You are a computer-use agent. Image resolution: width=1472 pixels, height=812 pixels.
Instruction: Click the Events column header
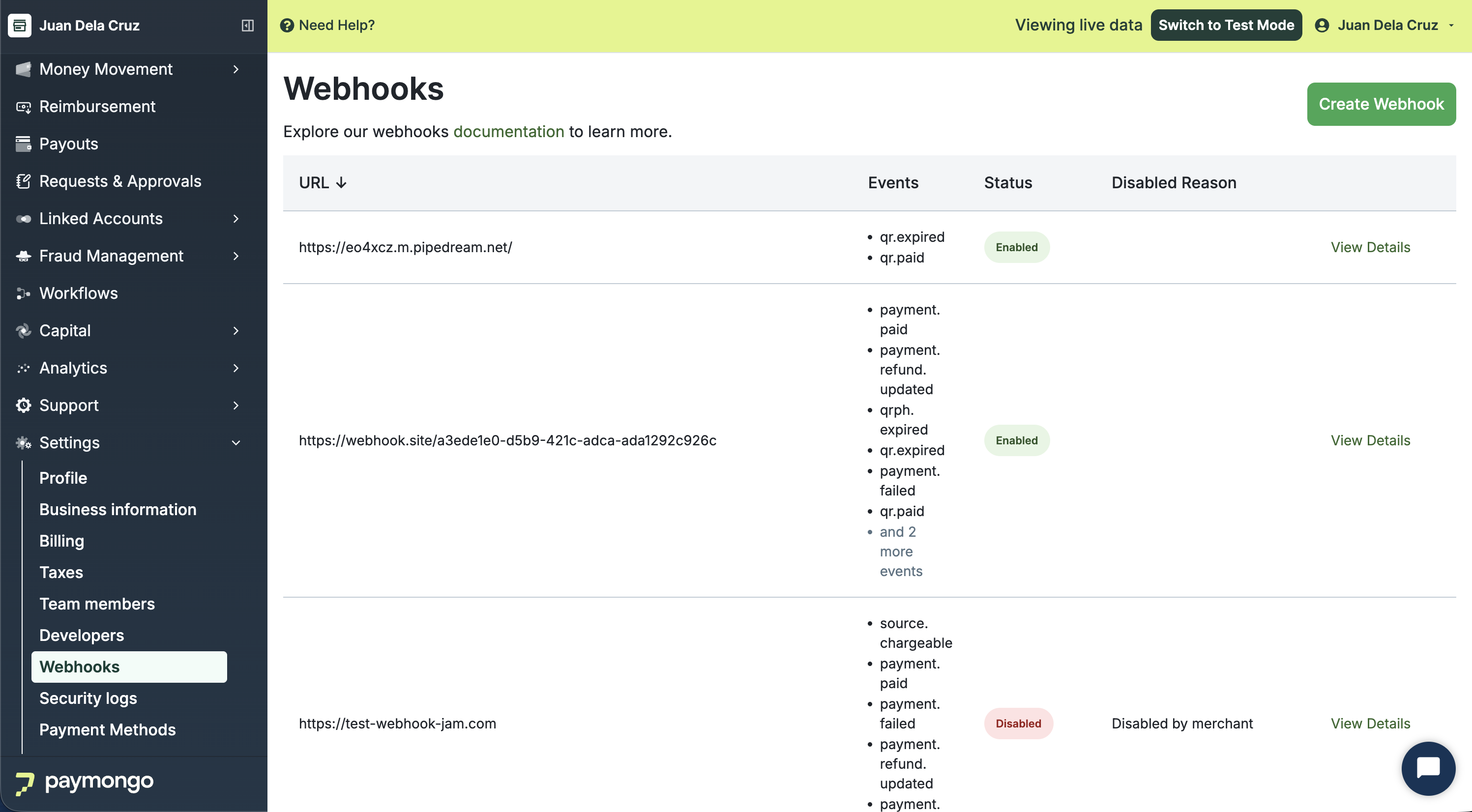[893, 183]
